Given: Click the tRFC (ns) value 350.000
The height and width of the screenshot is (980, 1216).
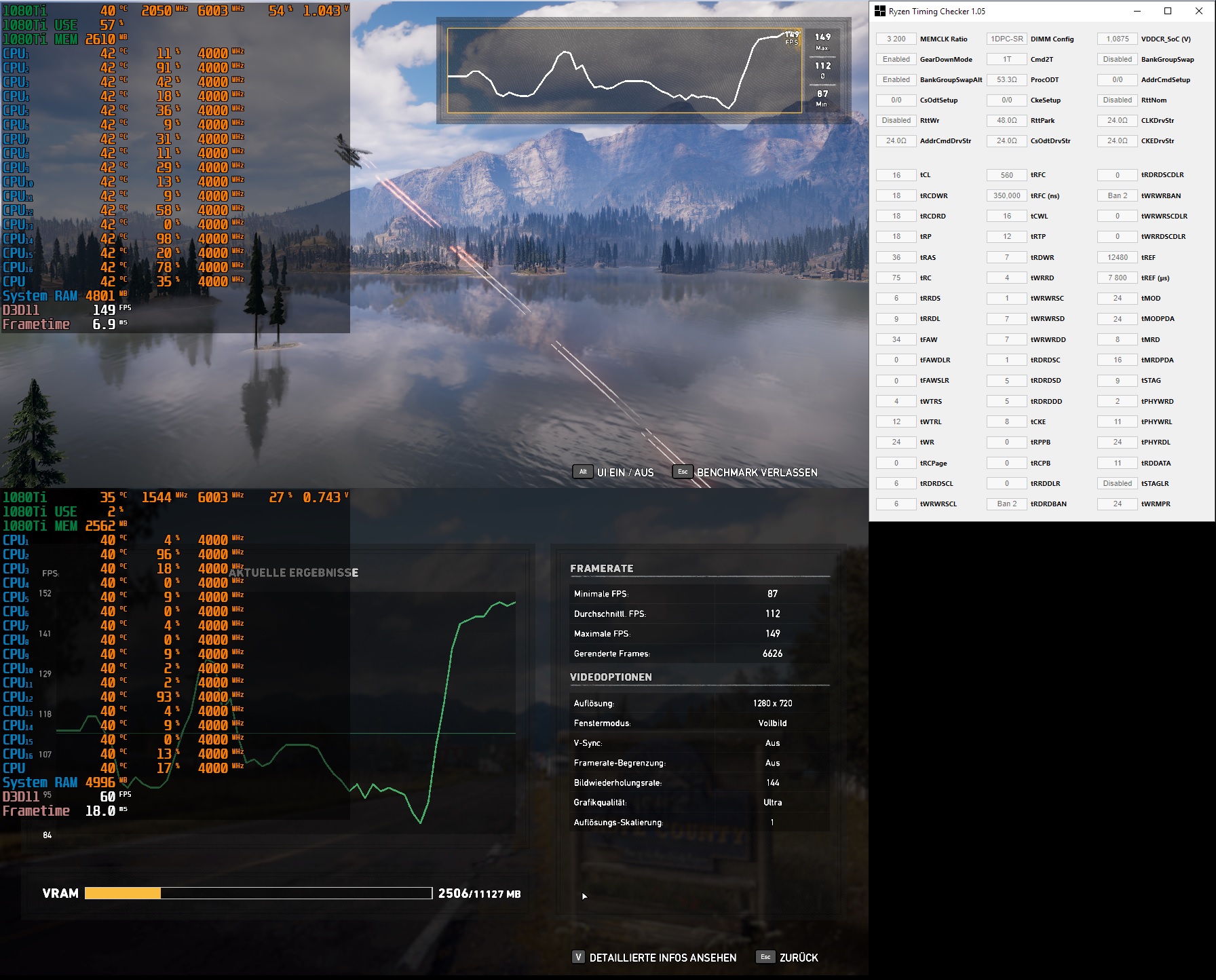Looking at the screenshot, I should coord(1007,195).
